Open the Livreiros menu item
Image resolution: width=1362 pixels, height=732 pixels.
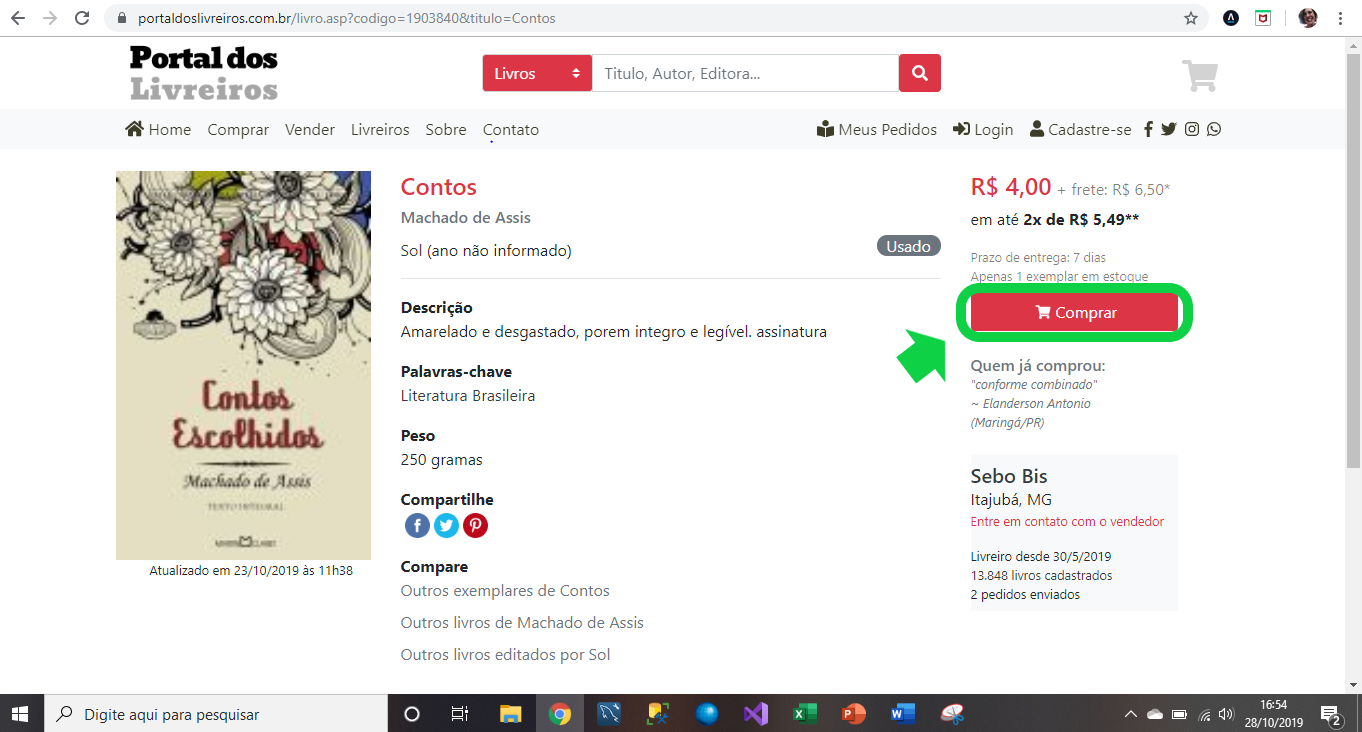tap(380, 129)
